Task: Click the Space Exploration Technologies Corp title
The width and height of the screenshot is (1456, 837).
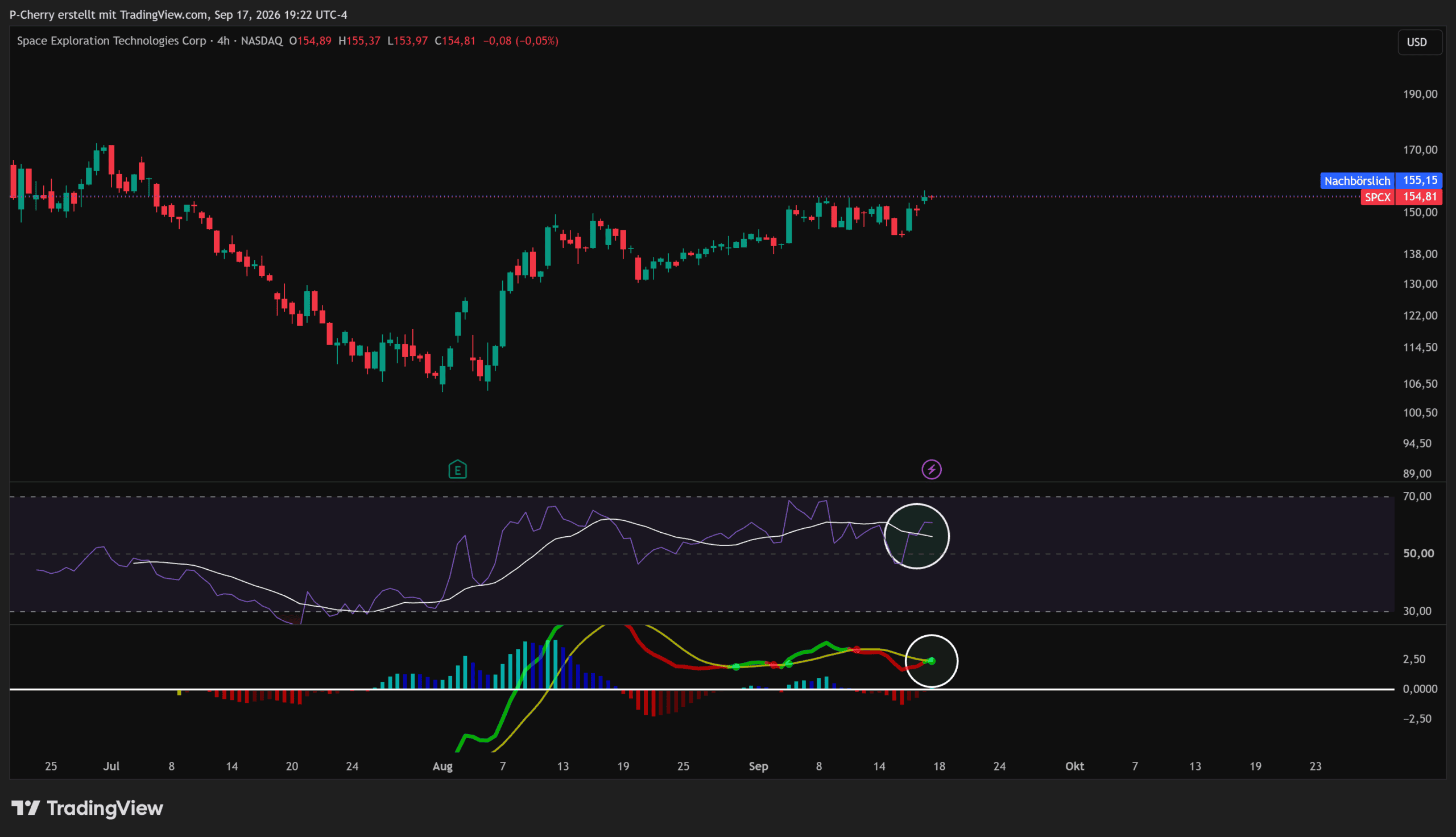Action: click(x=111, y=41)
